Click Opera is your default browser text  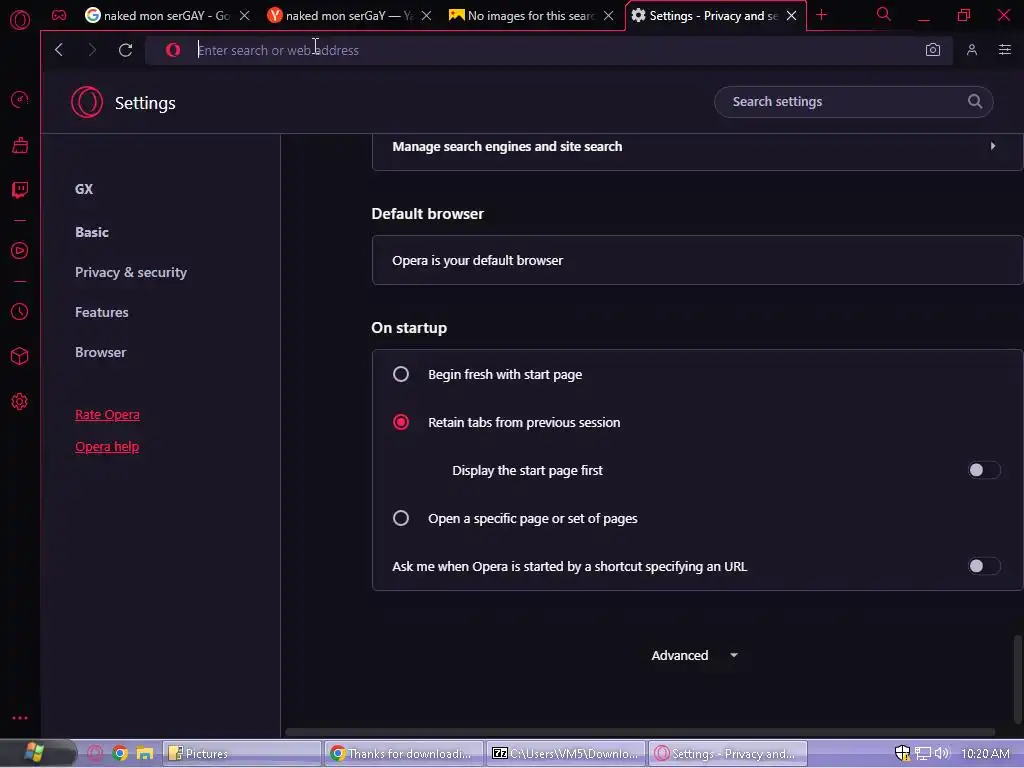coord(477,260)
